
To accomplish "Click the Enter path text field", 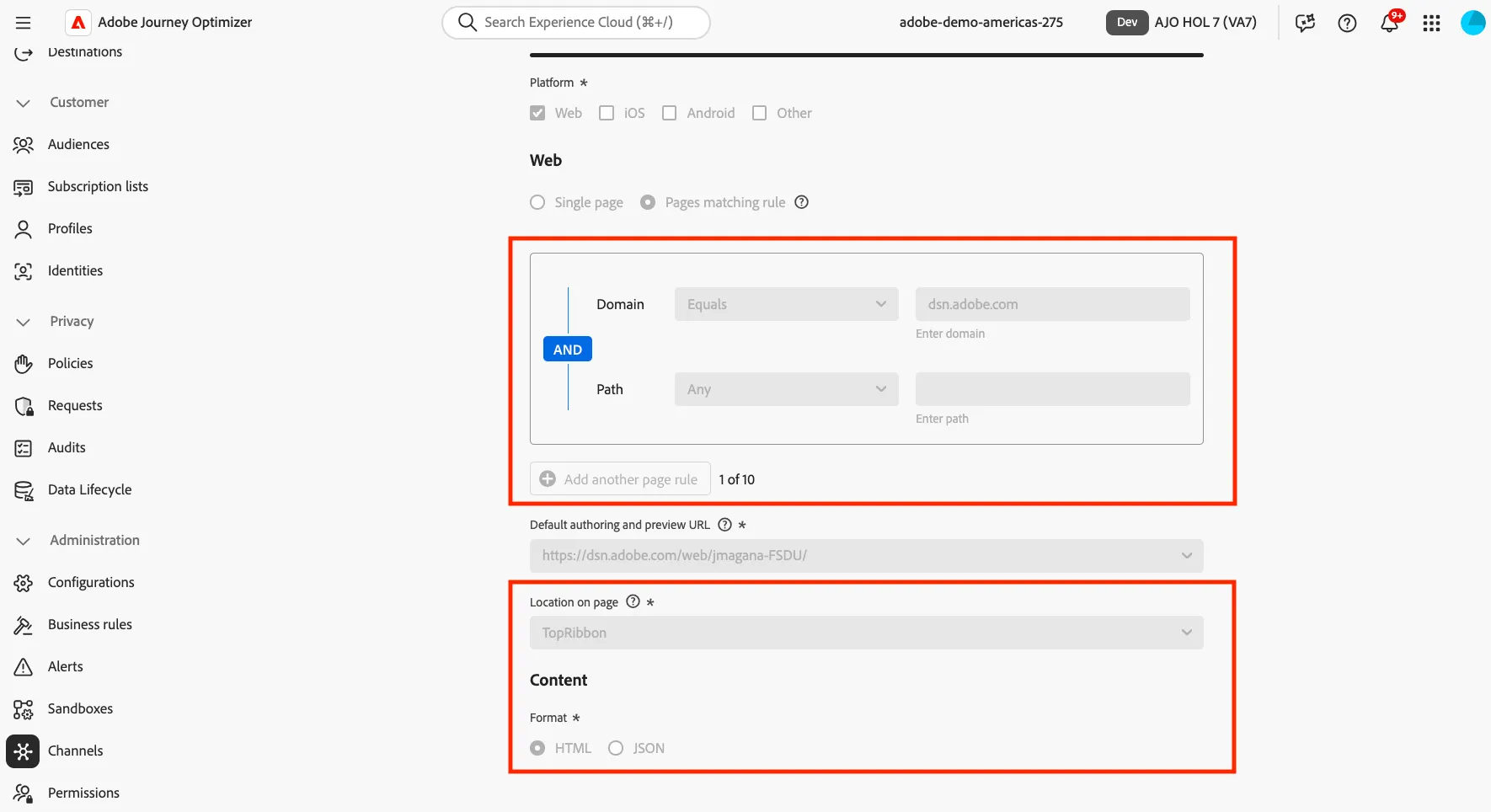I will (1052, 389).
